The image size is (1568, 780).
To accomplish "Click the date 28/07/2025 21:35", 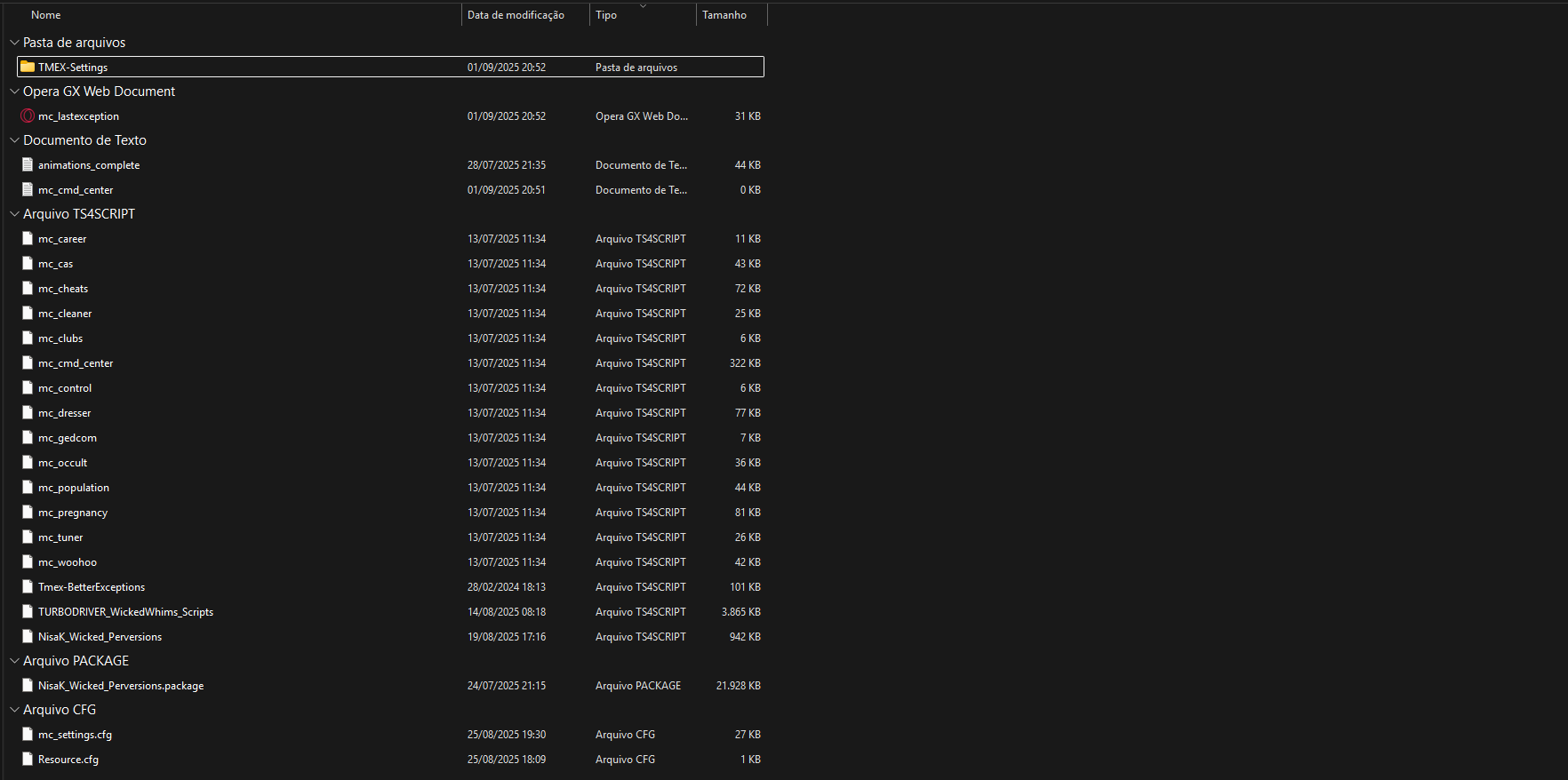I will click(x=507, y=165).
